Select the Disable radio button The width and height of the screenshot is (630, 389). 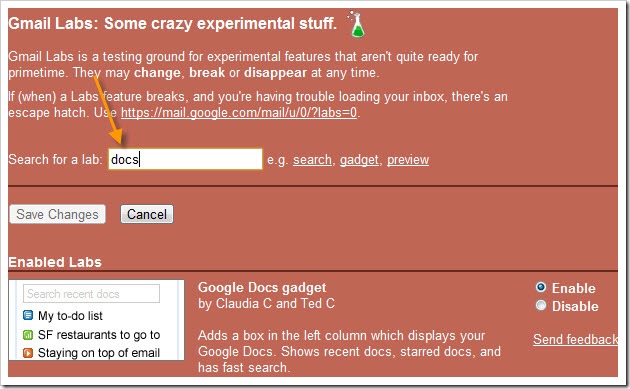coord(541,305)
